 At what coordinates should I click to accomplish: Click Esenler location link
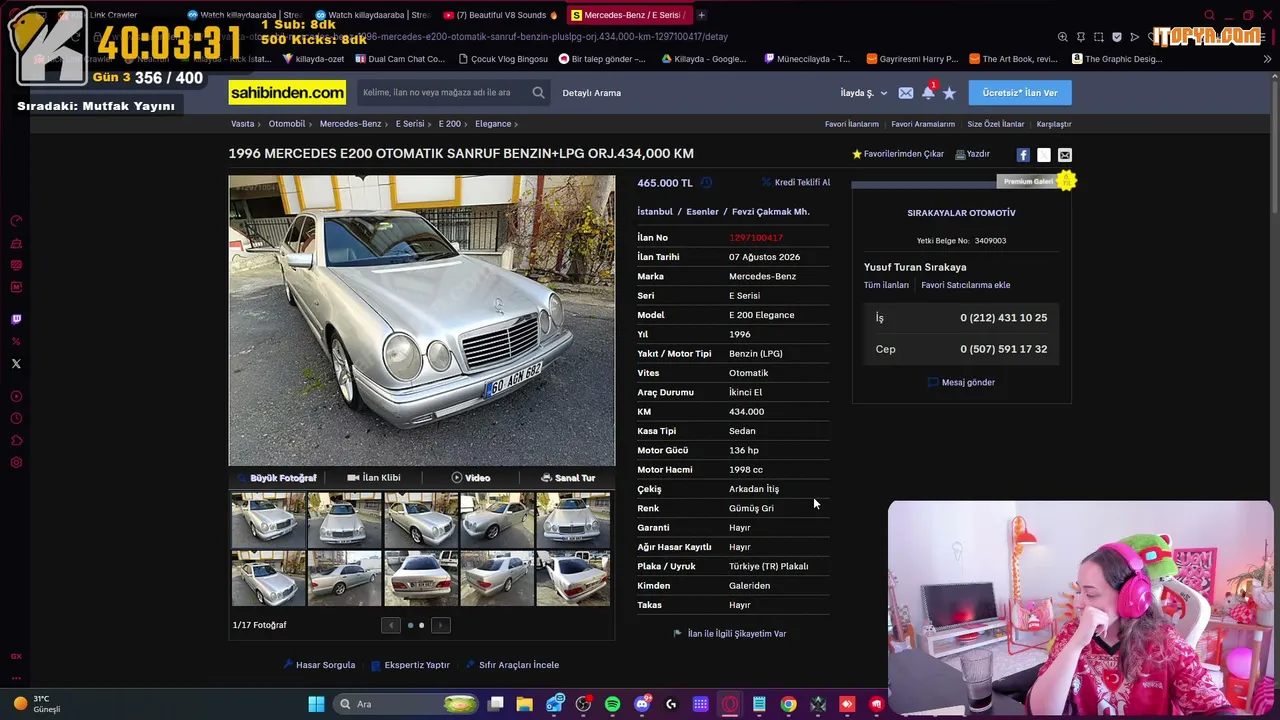click(x=703, y=212)
